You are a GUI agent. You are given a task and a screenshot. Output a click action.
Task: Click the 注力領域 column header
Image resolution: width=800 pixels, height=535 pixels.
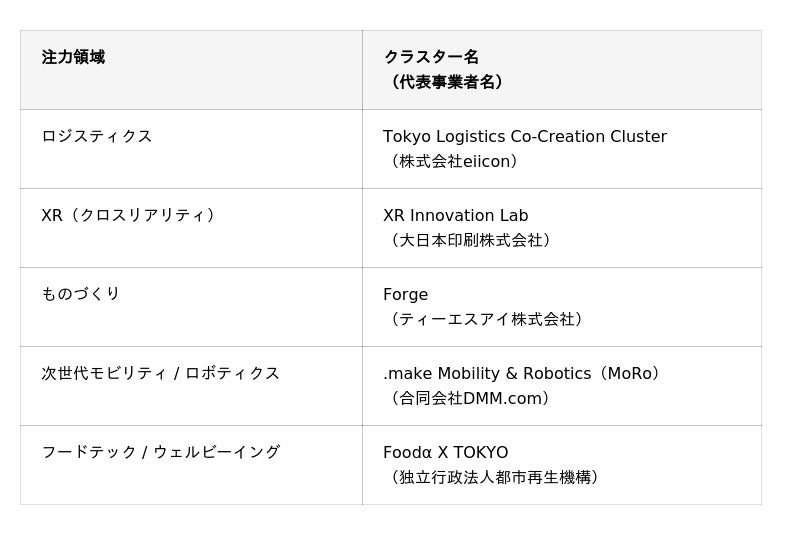[x=73, y=57]
